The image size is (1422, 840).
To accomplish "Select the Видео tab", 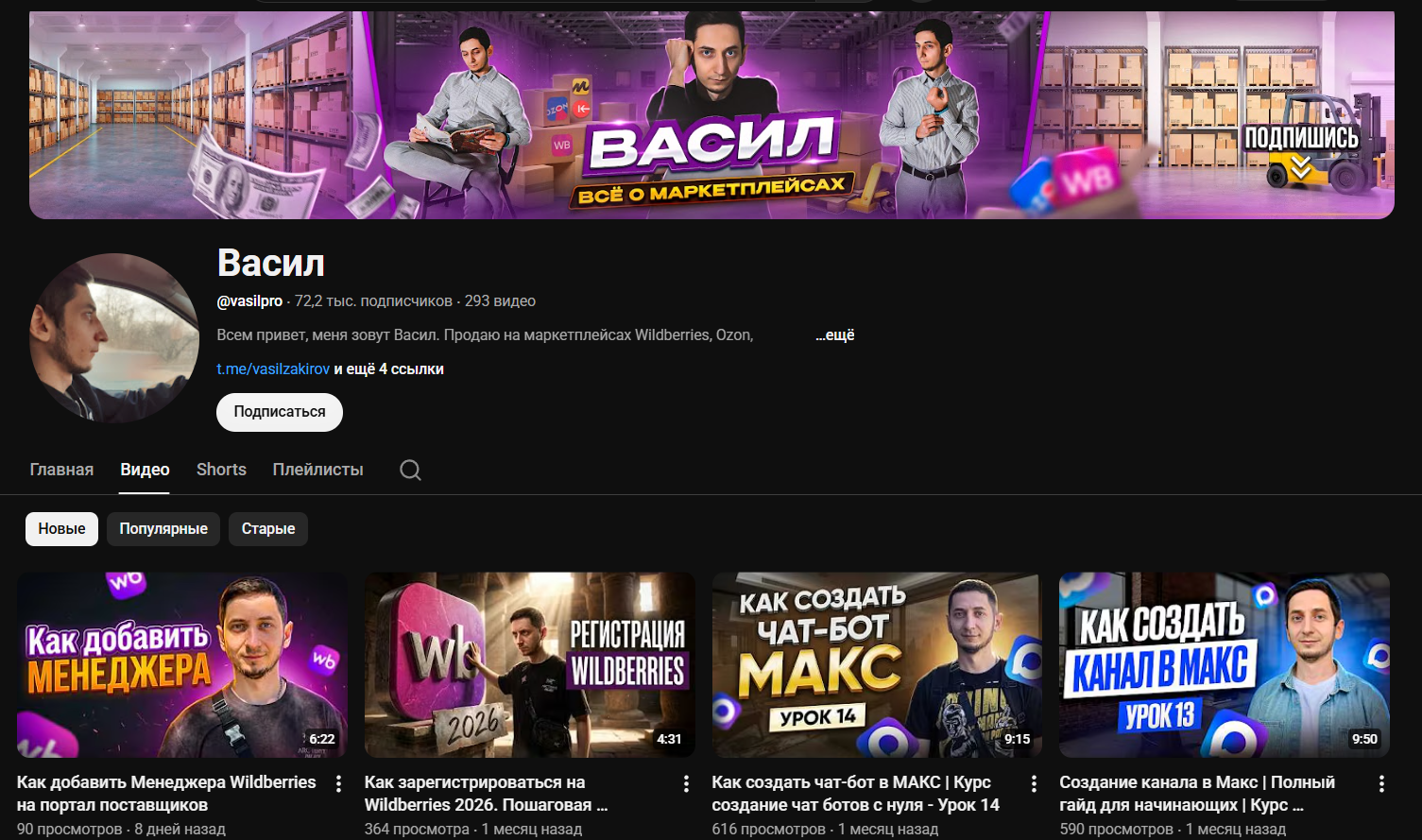I will 145,470.
